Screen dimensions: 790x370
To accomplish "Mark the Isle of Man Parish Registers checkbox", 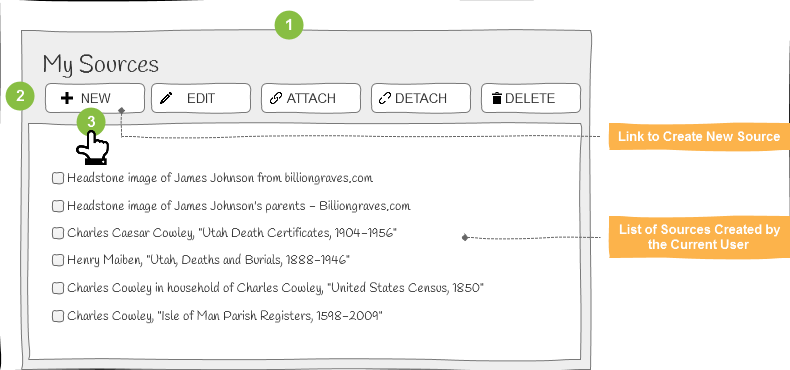I will coord(58,316).
